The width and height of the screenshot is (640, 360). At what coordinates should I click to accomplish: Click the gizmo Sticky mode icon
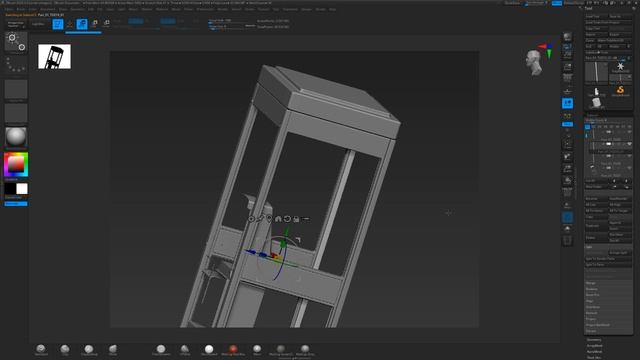[x=260, y=219]
